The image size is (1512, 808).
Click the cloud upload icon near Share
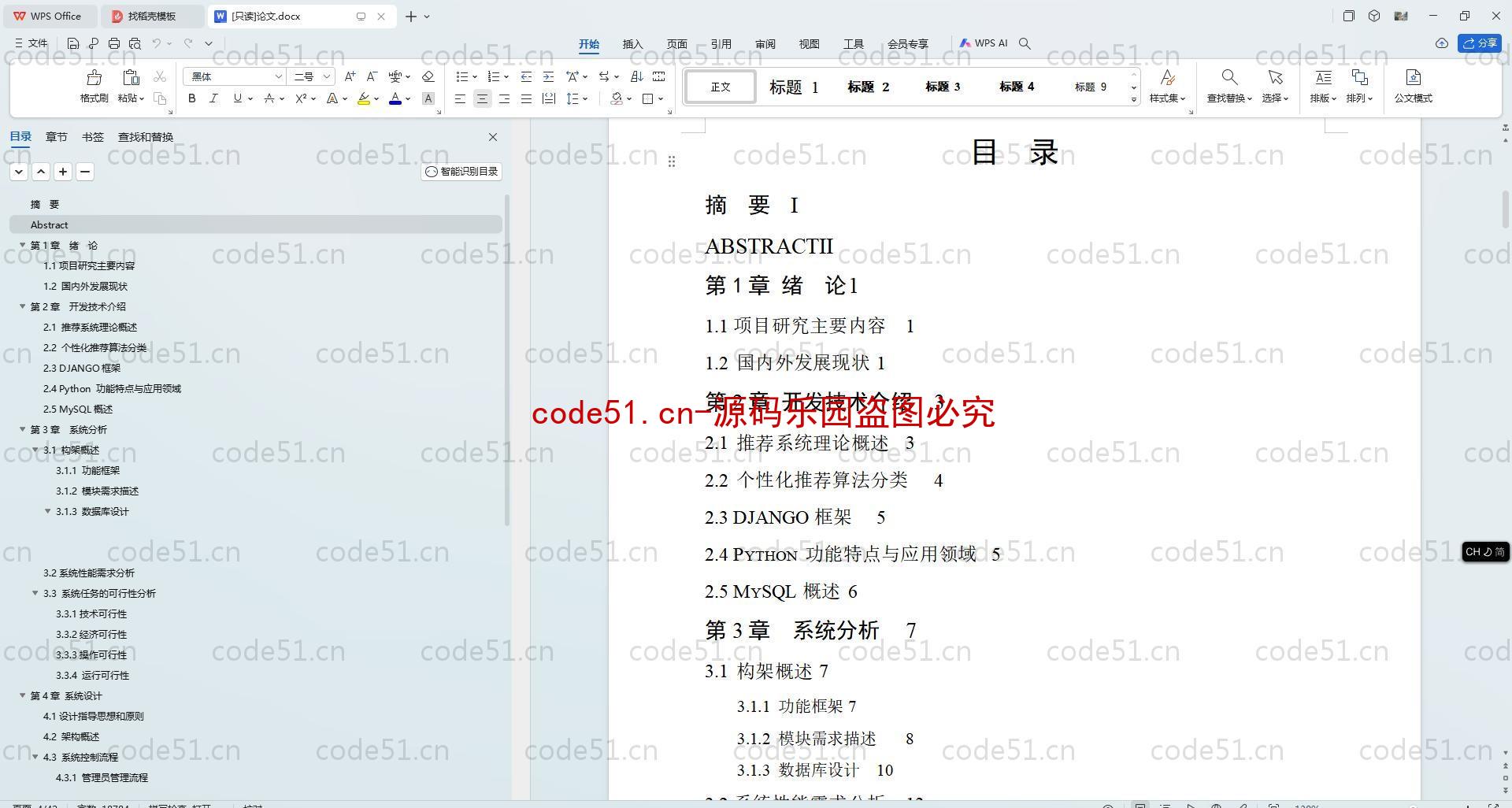(1441, 43)
